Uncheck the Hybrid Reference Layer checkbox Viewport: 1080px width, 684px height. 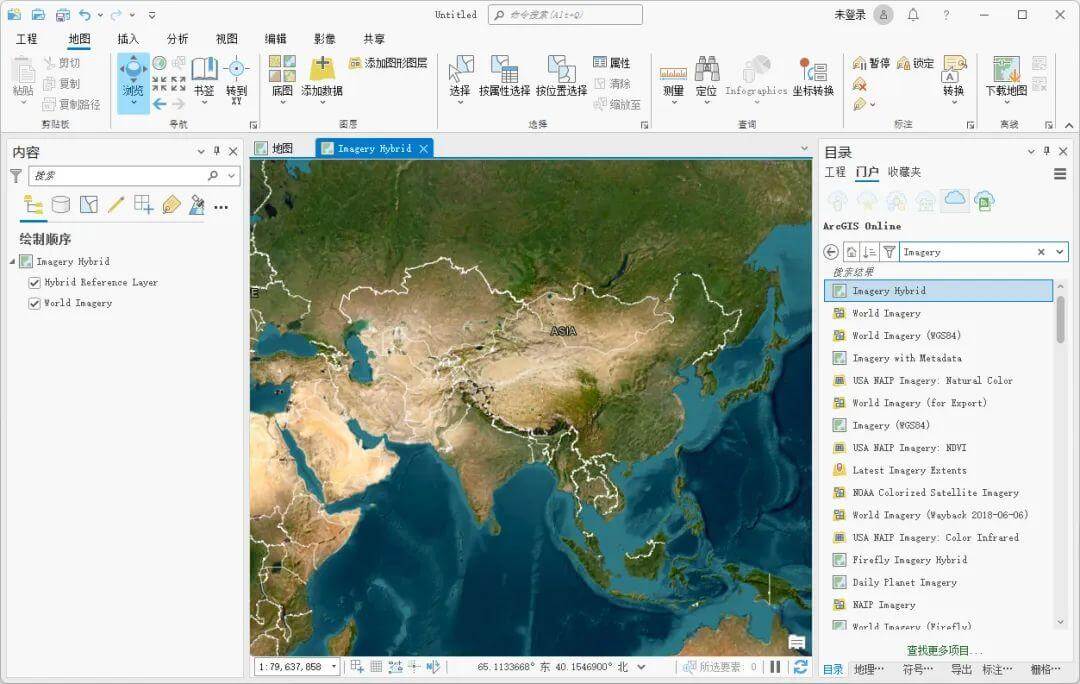[35, 283]
